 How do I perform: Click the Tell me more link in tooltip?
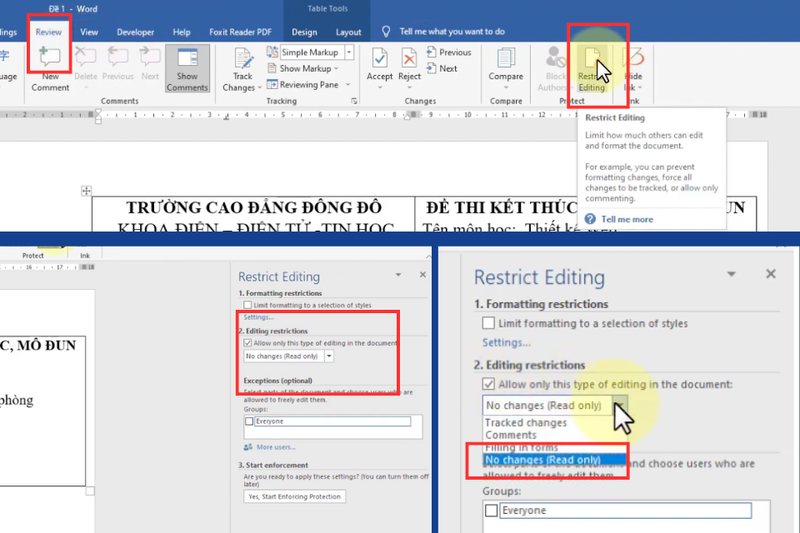coord(627,219)
